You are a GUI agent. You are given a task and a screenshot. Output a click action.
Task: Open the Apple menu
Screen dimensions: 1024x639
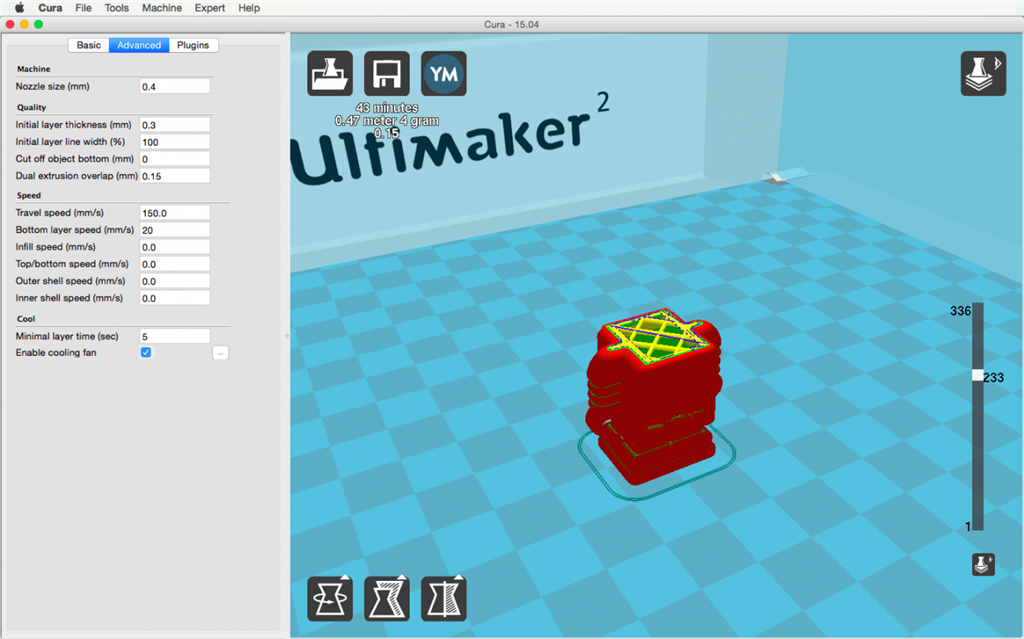click(x=20, y=8)
